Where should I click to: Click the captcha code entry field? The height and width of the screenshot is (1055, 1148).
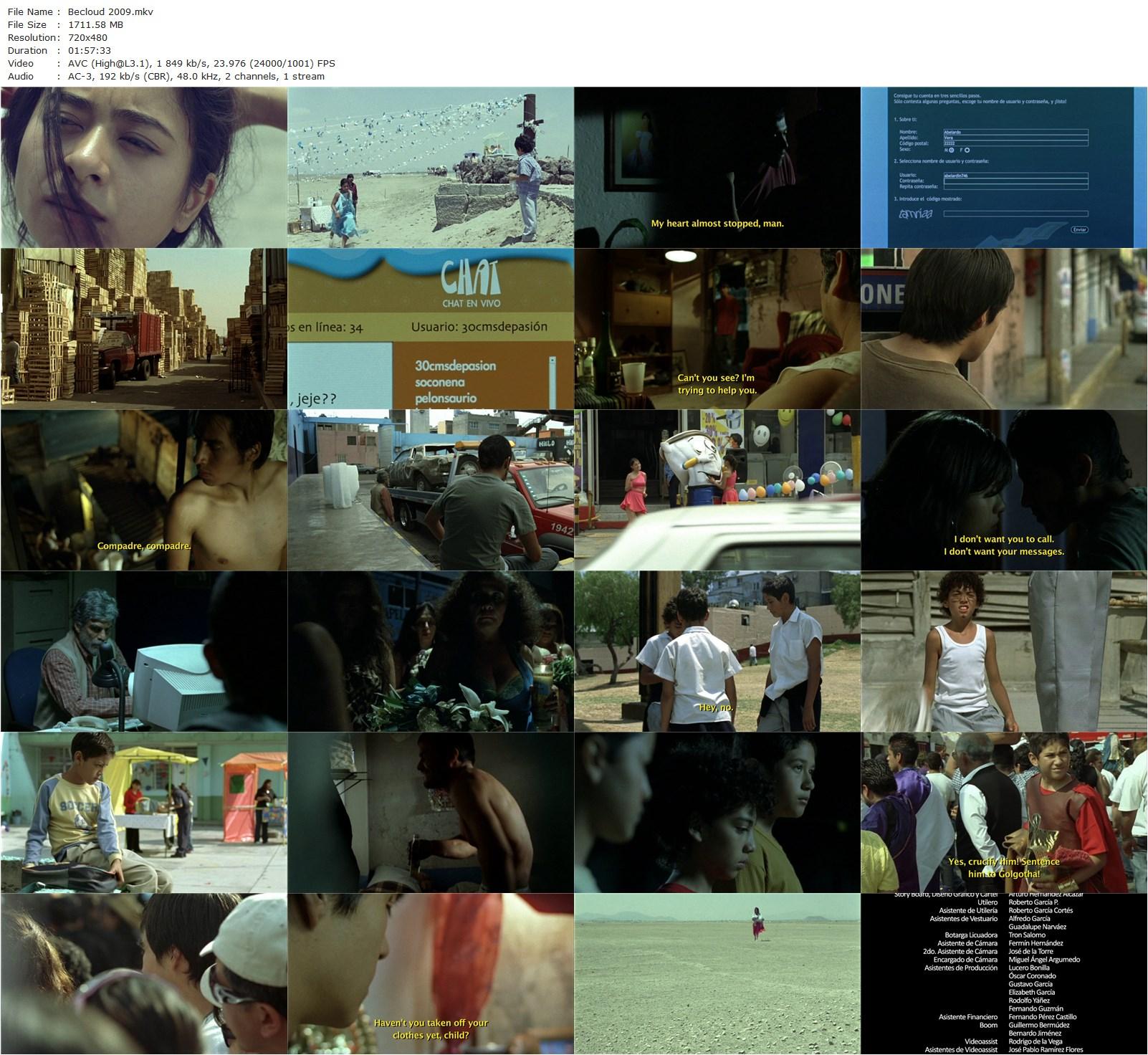1015,214
